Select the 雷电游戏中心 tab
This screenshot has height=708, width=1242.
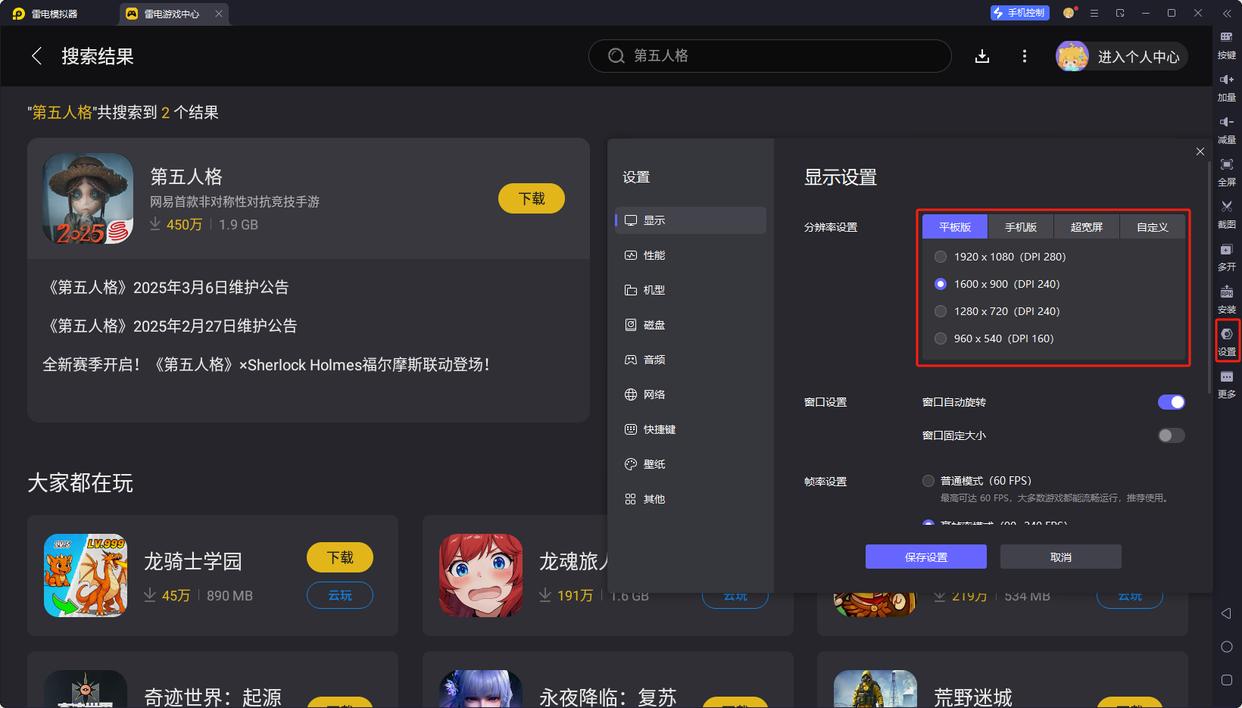[x=173, y=14]
